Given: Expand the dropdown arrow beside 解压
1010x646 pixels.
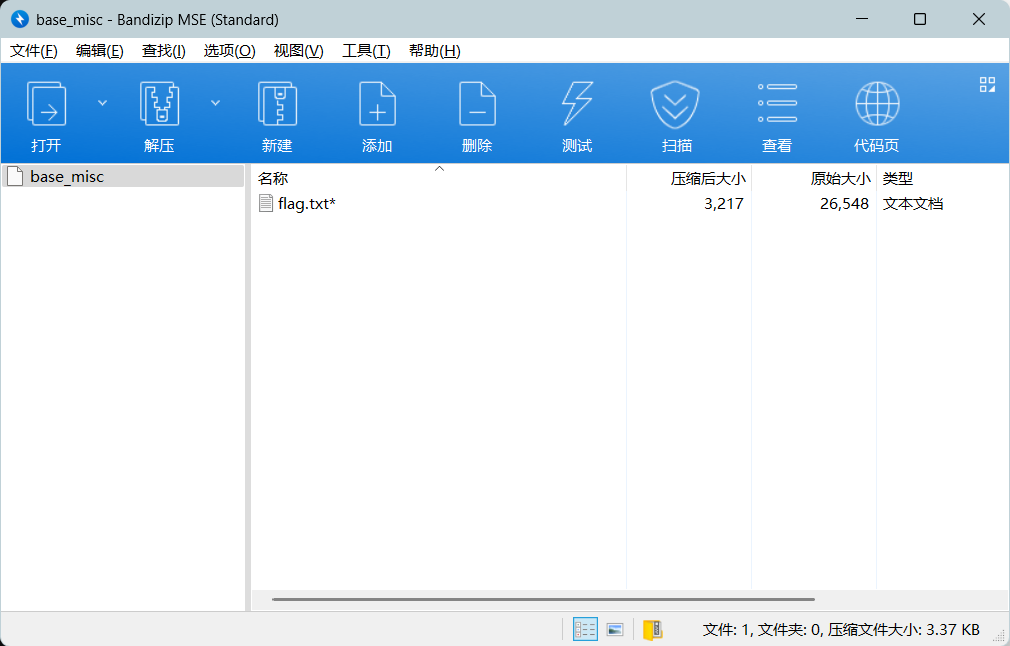Looking at the screenshot, I should [215, 102].
